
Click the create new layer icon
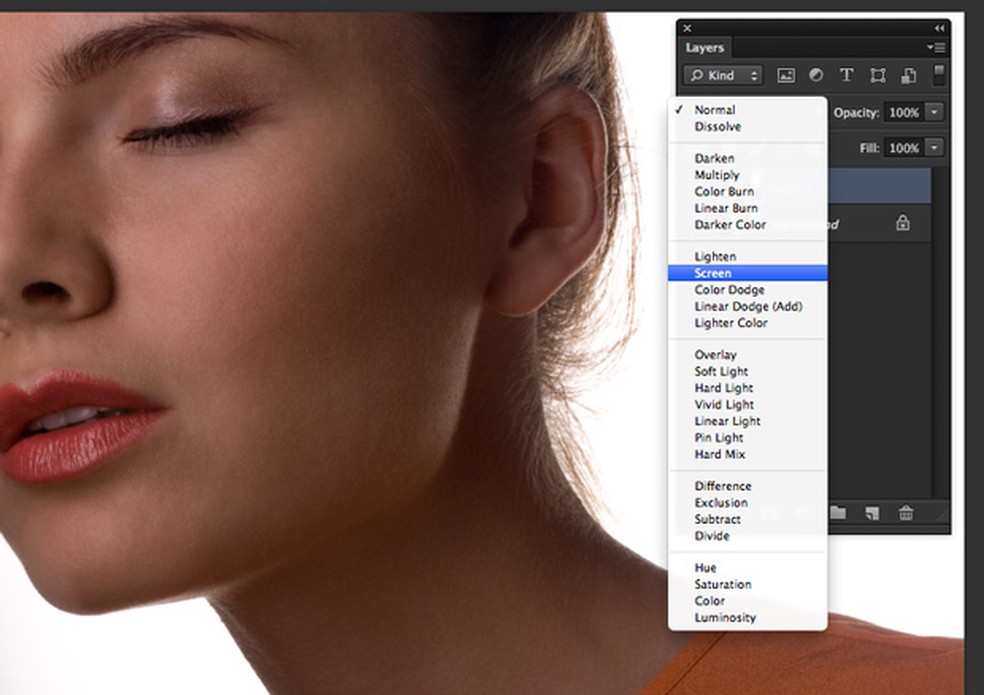pos(872,513)
